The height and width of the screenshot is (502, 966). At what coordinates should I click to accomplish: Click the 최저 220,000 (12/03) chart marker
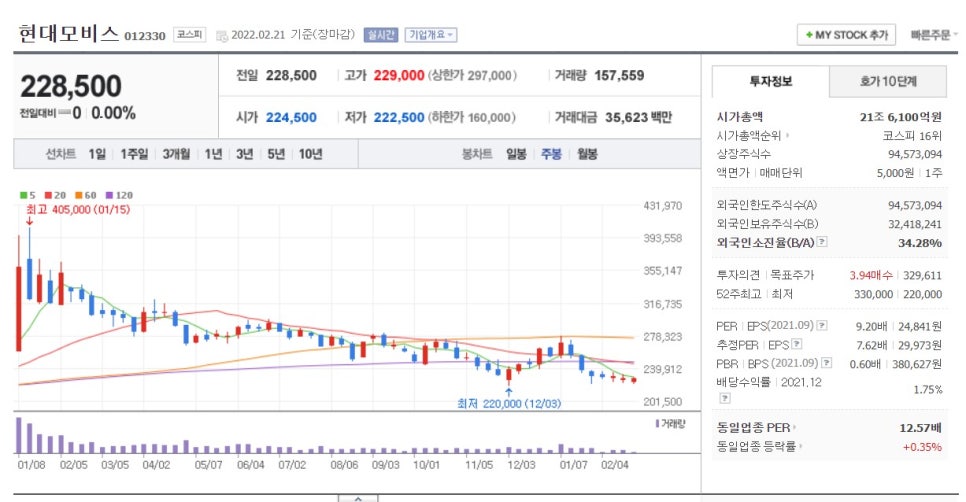(x=509, y=403)
